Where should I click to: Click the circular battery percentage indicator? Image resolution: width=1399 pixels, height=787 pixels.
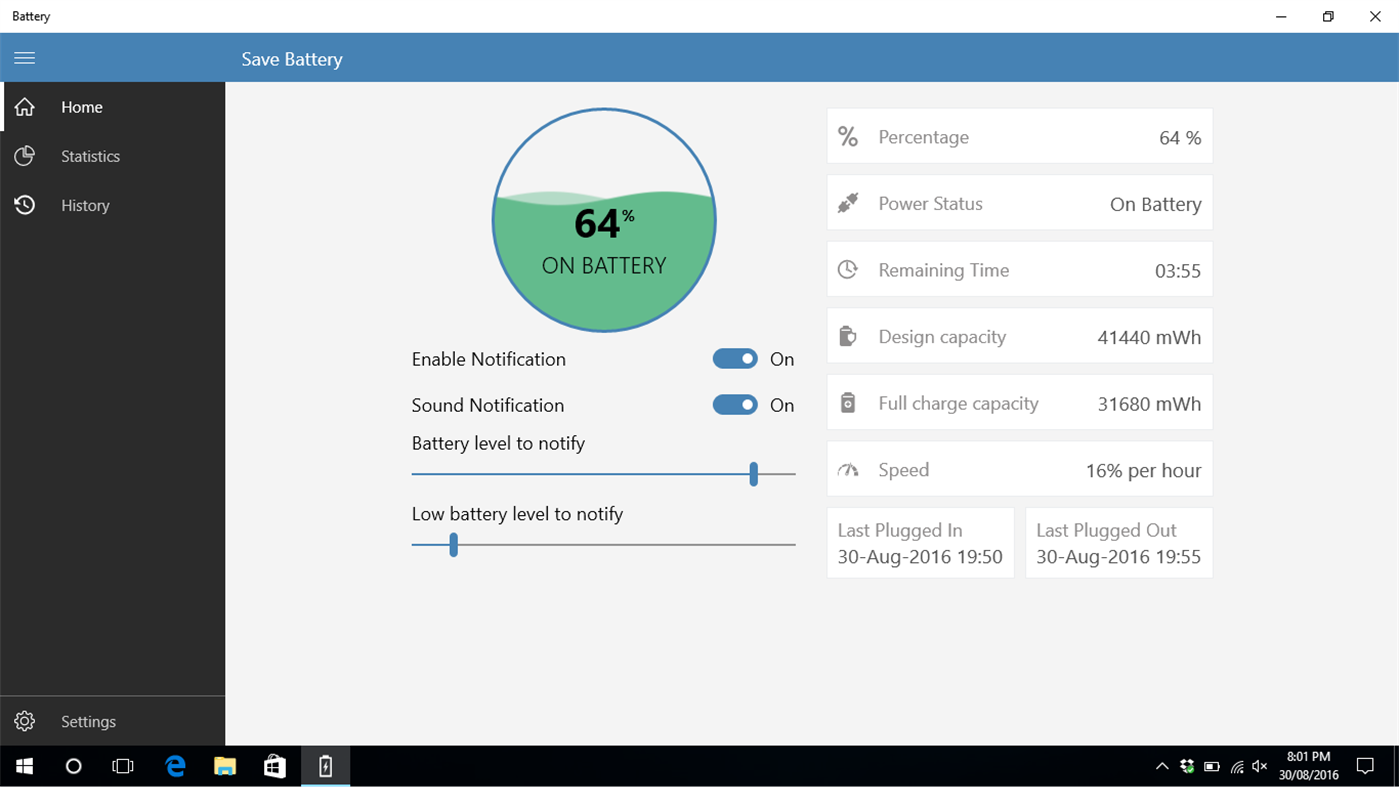pyautogui.click(x=603, y=219)
